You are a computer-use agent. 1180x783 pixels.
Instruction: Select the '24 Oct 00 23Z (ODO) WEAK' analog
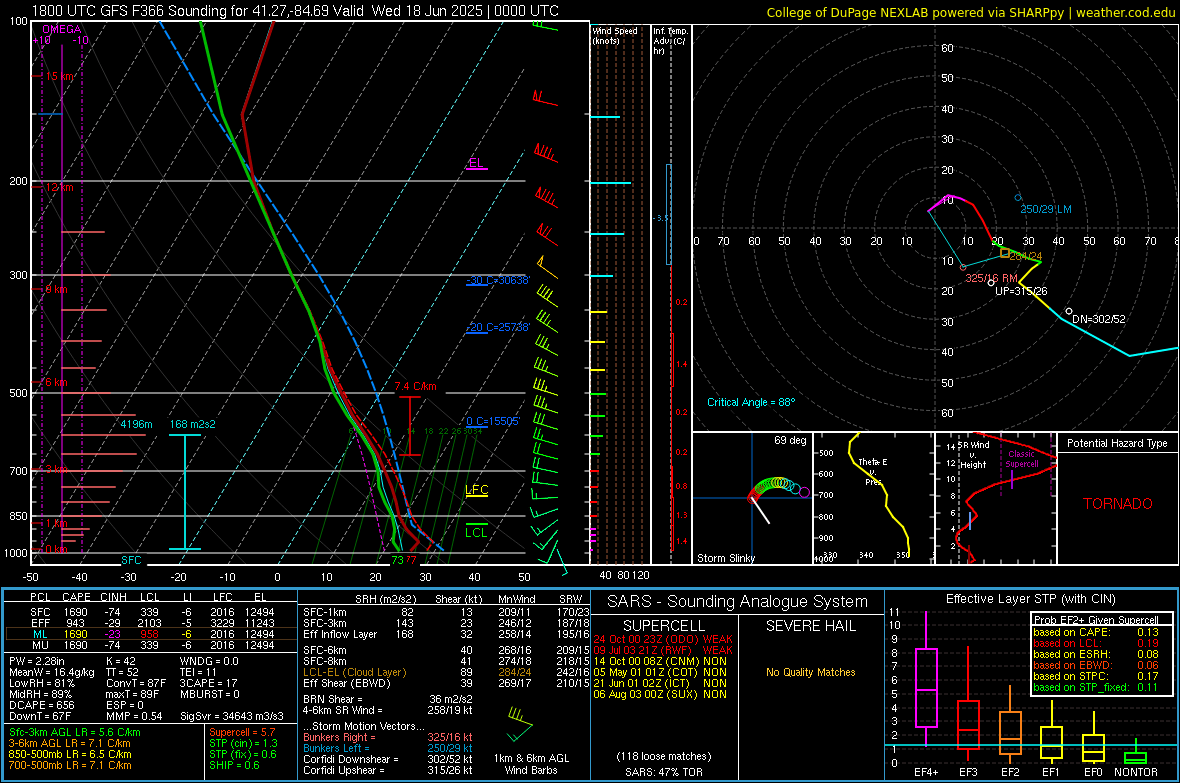click(x=662, y=639)
